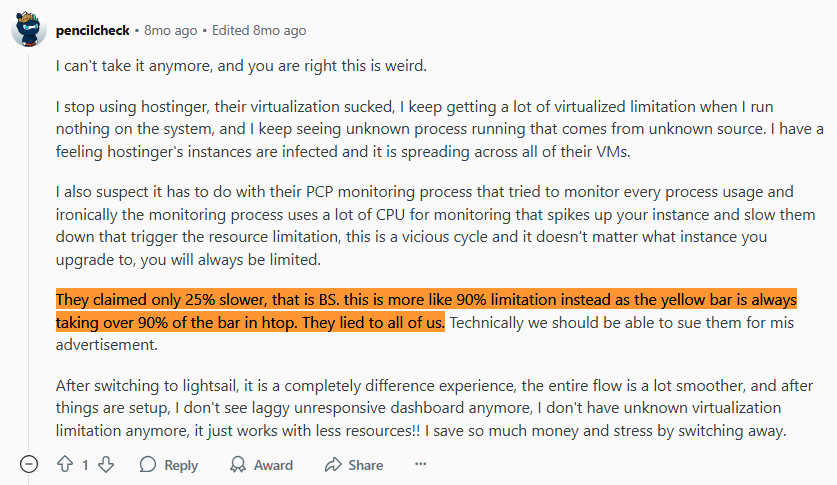837x485 pixels.
Task: Click the "Award" text label
Action: coord(273,465)
